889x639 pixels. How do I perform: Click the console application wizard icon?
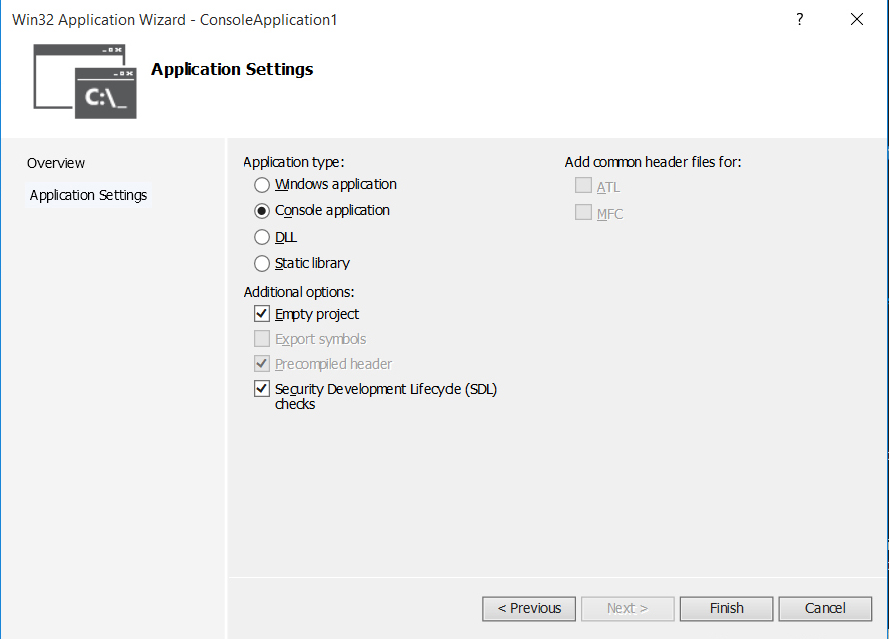[x=85, y=82]
